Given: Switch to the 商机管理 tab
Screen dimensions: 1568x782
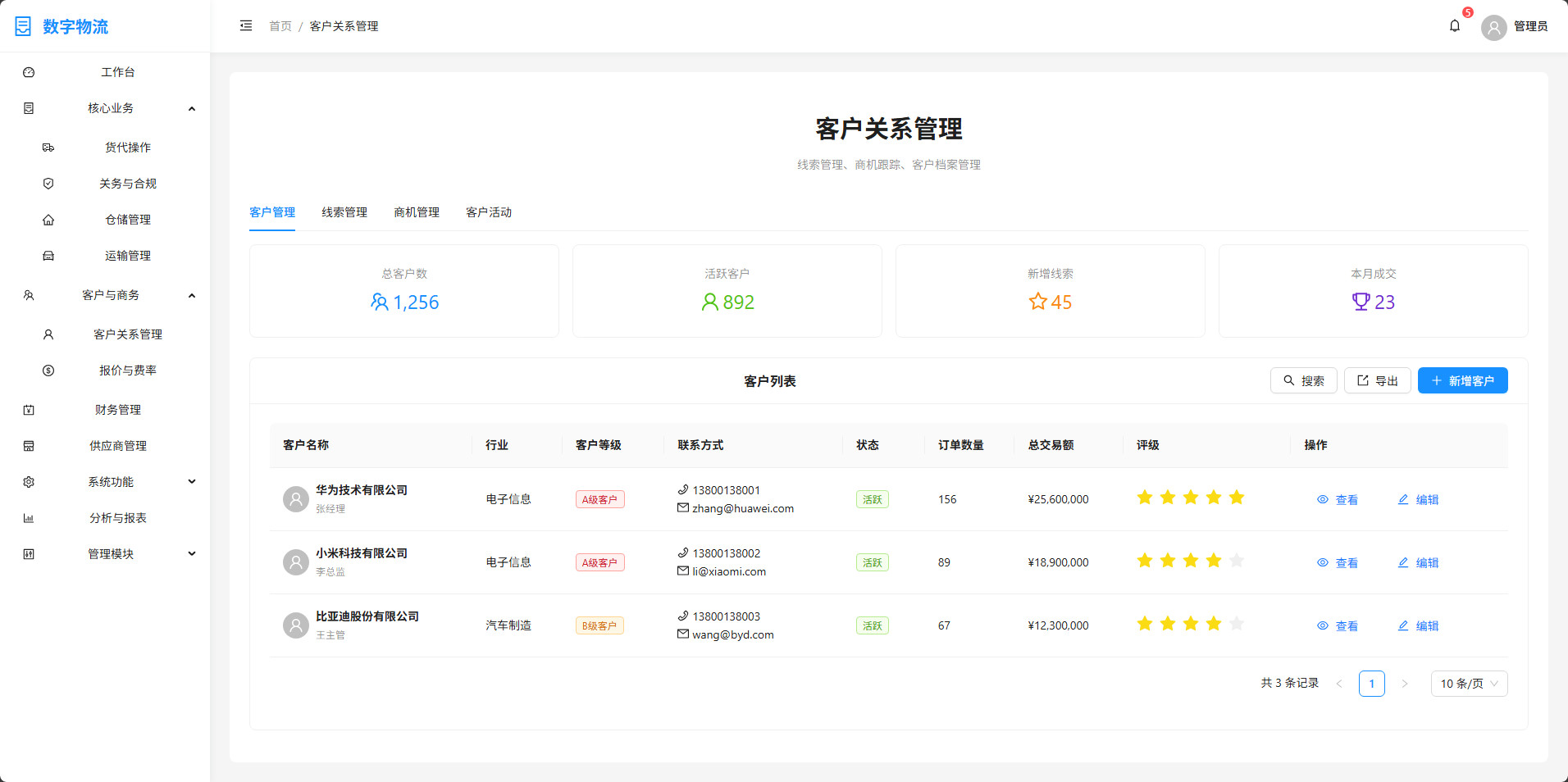Looking at the screenshot, I should coord(417,212).
